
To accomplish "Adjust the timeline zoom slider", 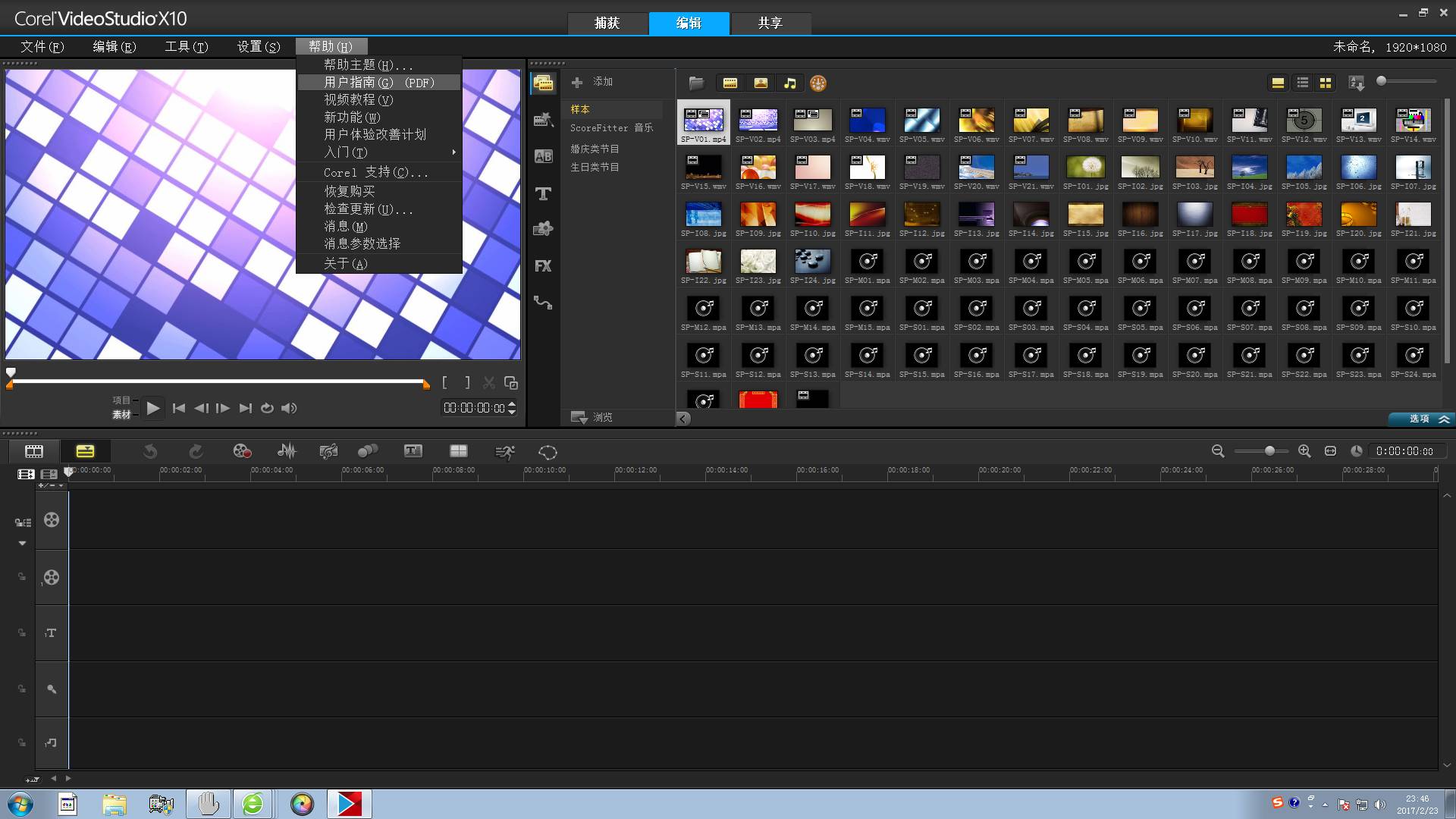I will coord(1261,451).
